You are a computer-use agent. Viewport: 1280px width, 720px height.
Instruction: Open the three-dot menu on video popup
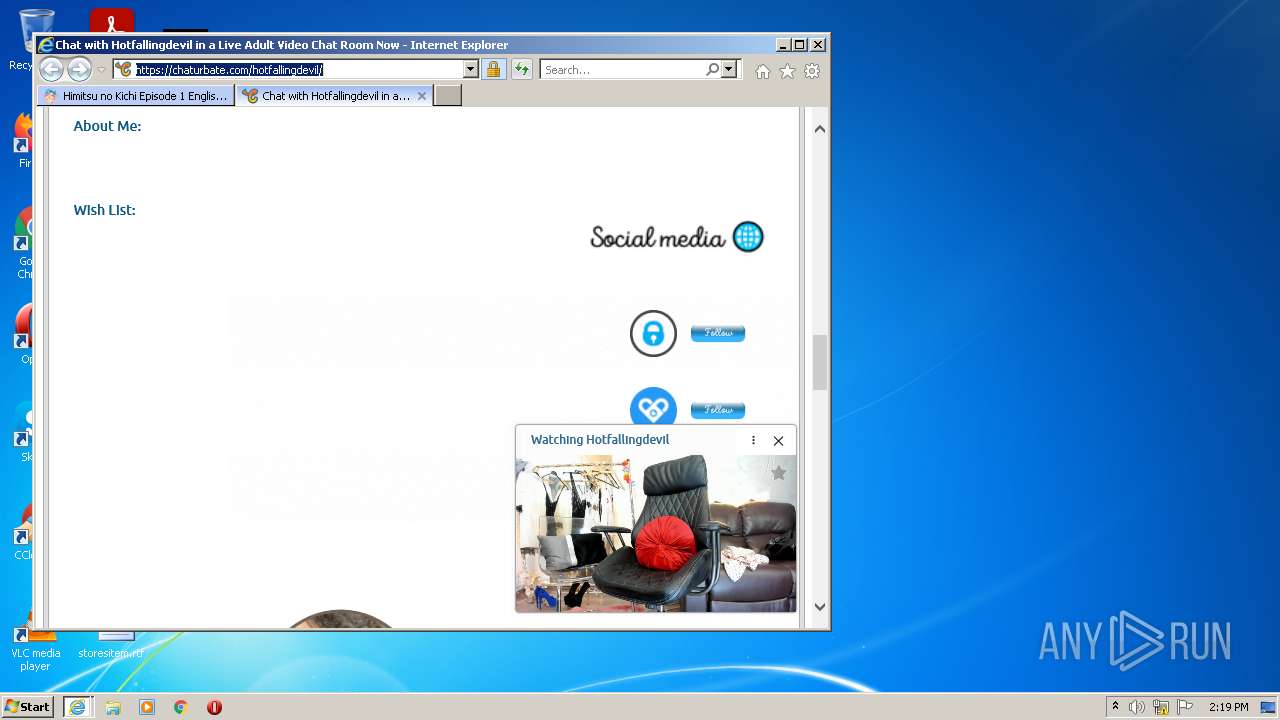point(753,440)
